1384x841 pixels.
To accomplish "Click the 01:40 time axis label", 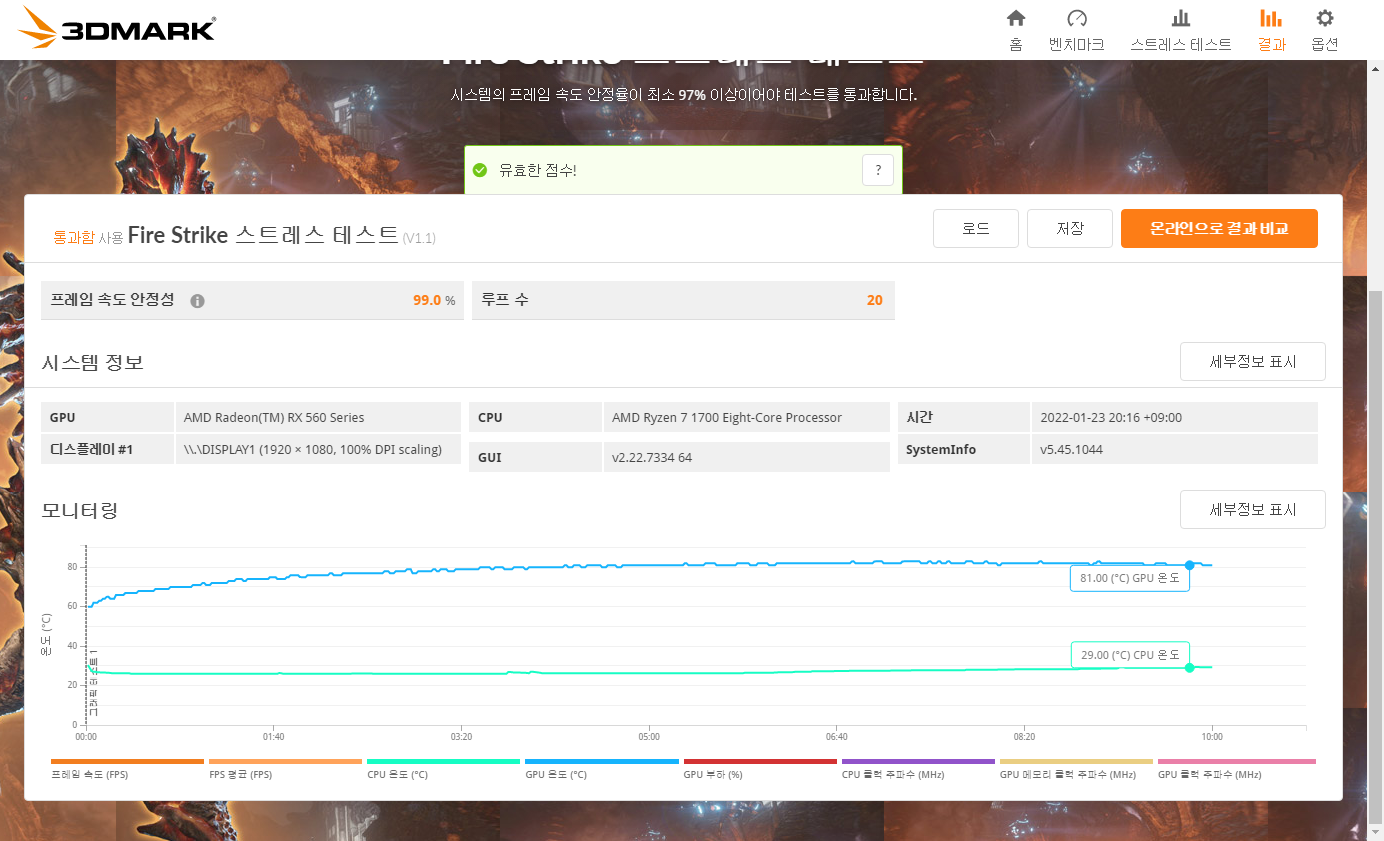I will click(x=273, y=737).
